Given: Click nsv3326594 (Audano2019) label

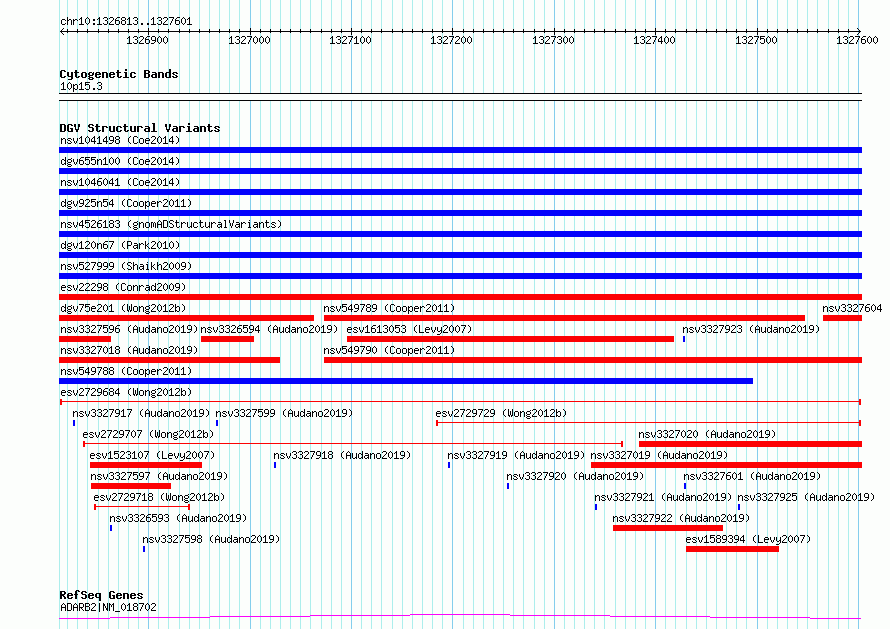Looking at the screenshot, I should click(x=269, y=329).
